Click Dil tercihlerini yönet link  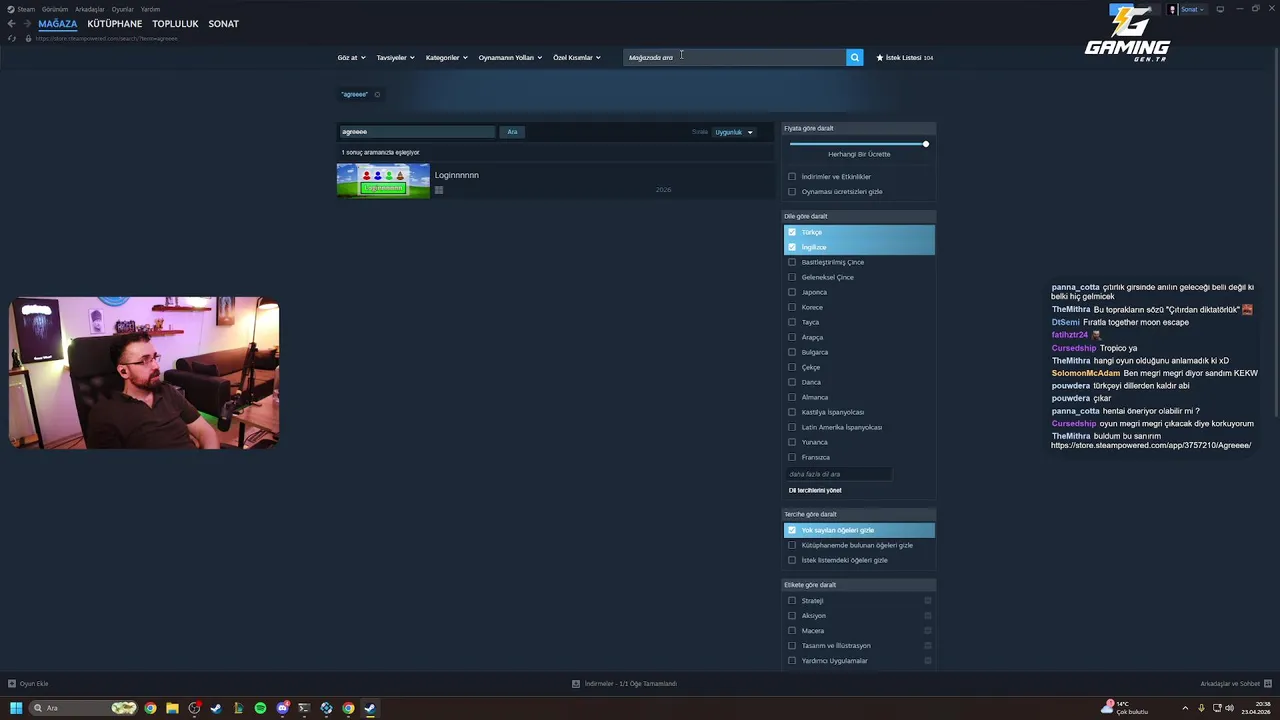click(815, 490)
